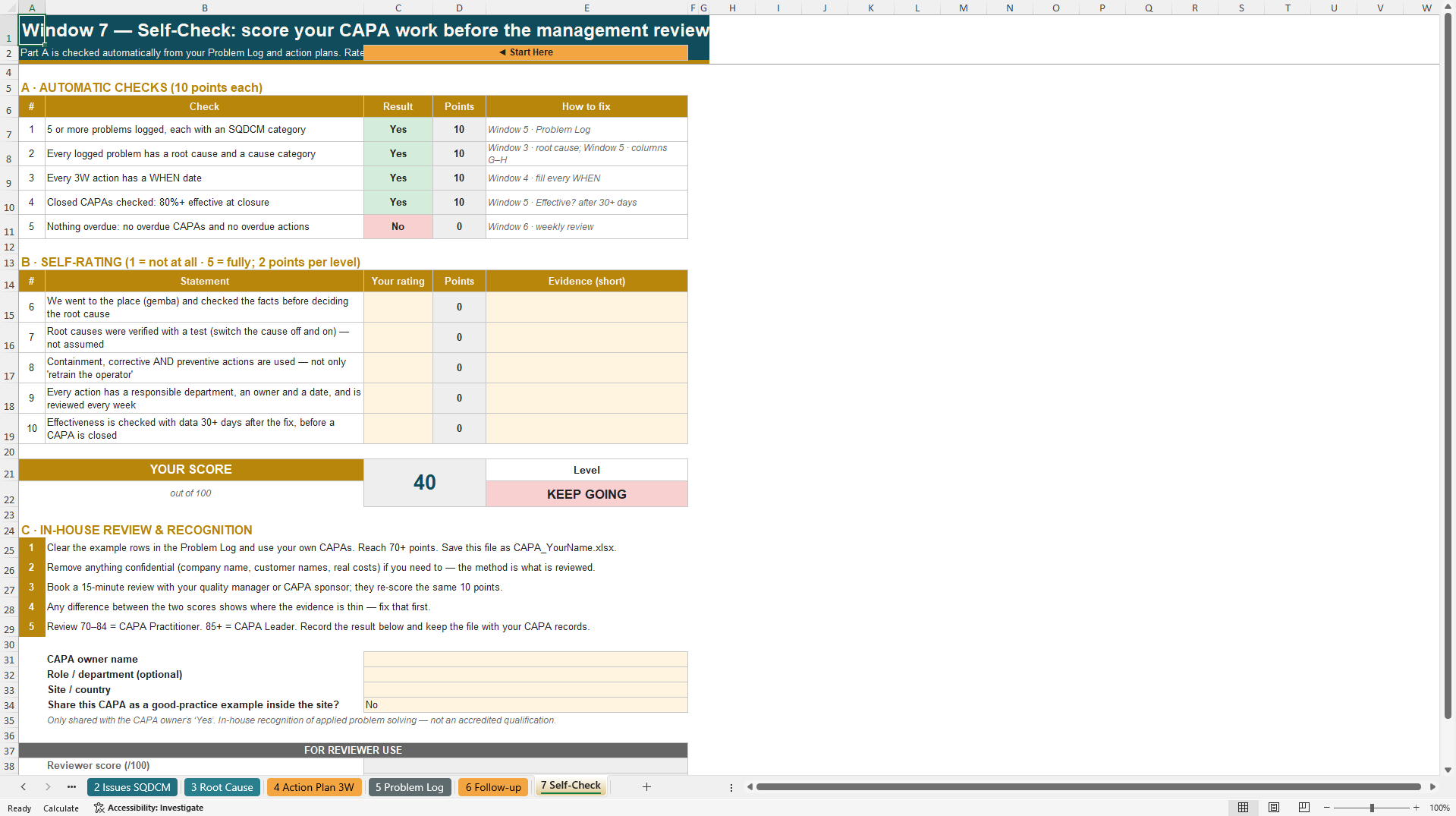
Task: Click the evidence cell for gemba statement
Action: pos(586,307)
